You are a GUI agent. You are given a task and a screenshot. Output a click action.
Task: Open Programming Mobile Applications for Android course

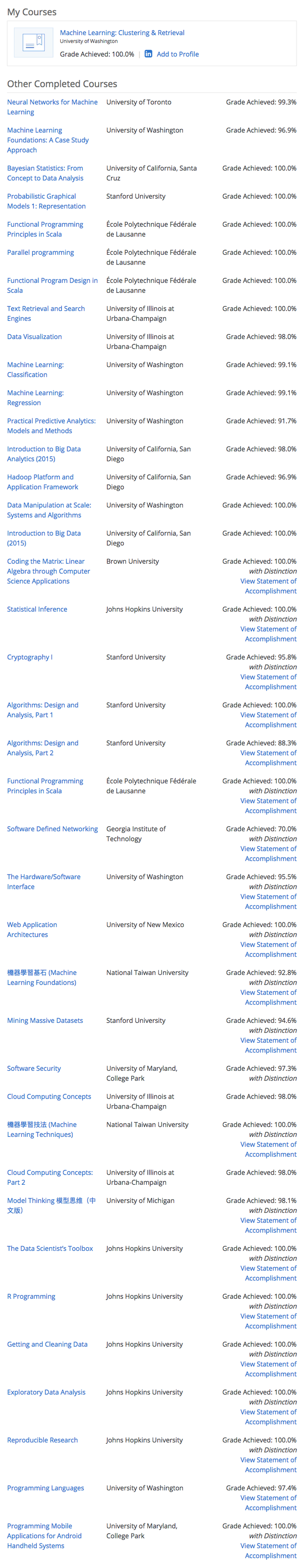[44, 1536]
